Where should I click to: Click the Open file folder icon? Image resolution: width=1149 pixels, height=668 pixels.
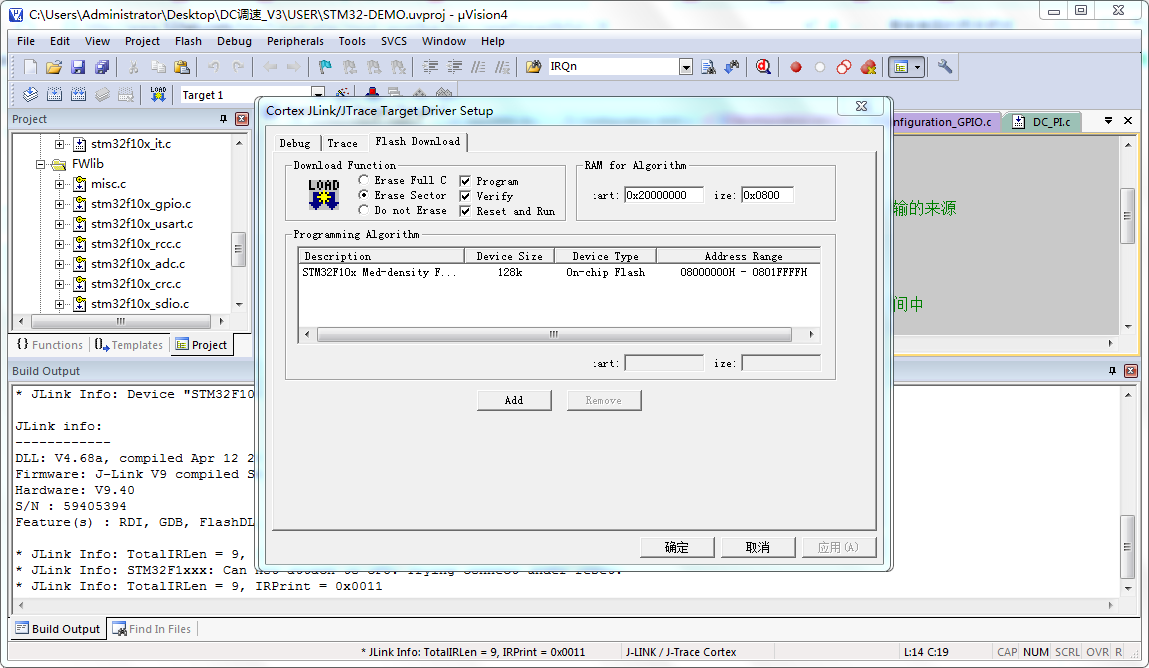tap(53, 67)
